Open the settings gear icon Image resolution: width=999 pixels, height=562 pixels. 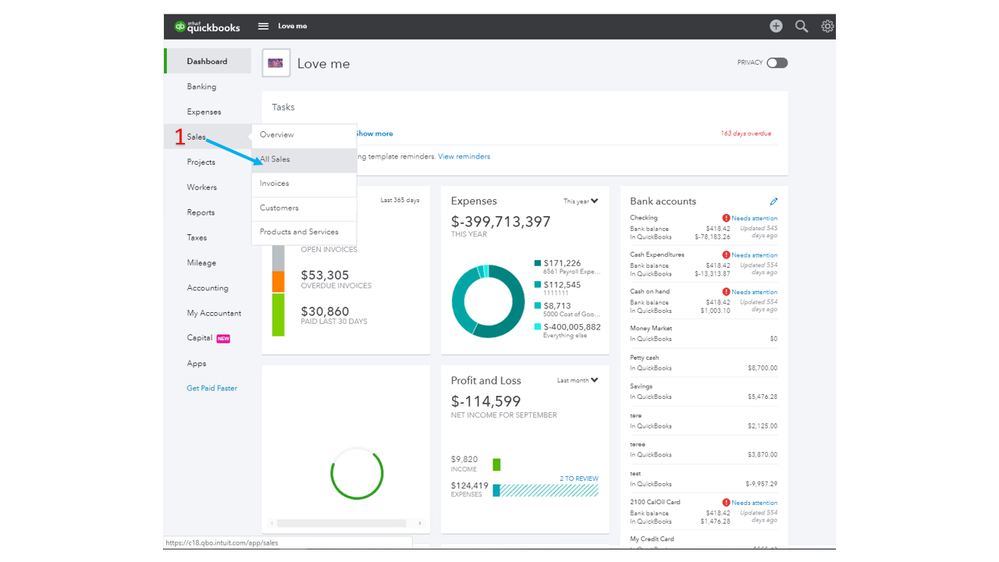pyautogui.click(x=827, y=26)
